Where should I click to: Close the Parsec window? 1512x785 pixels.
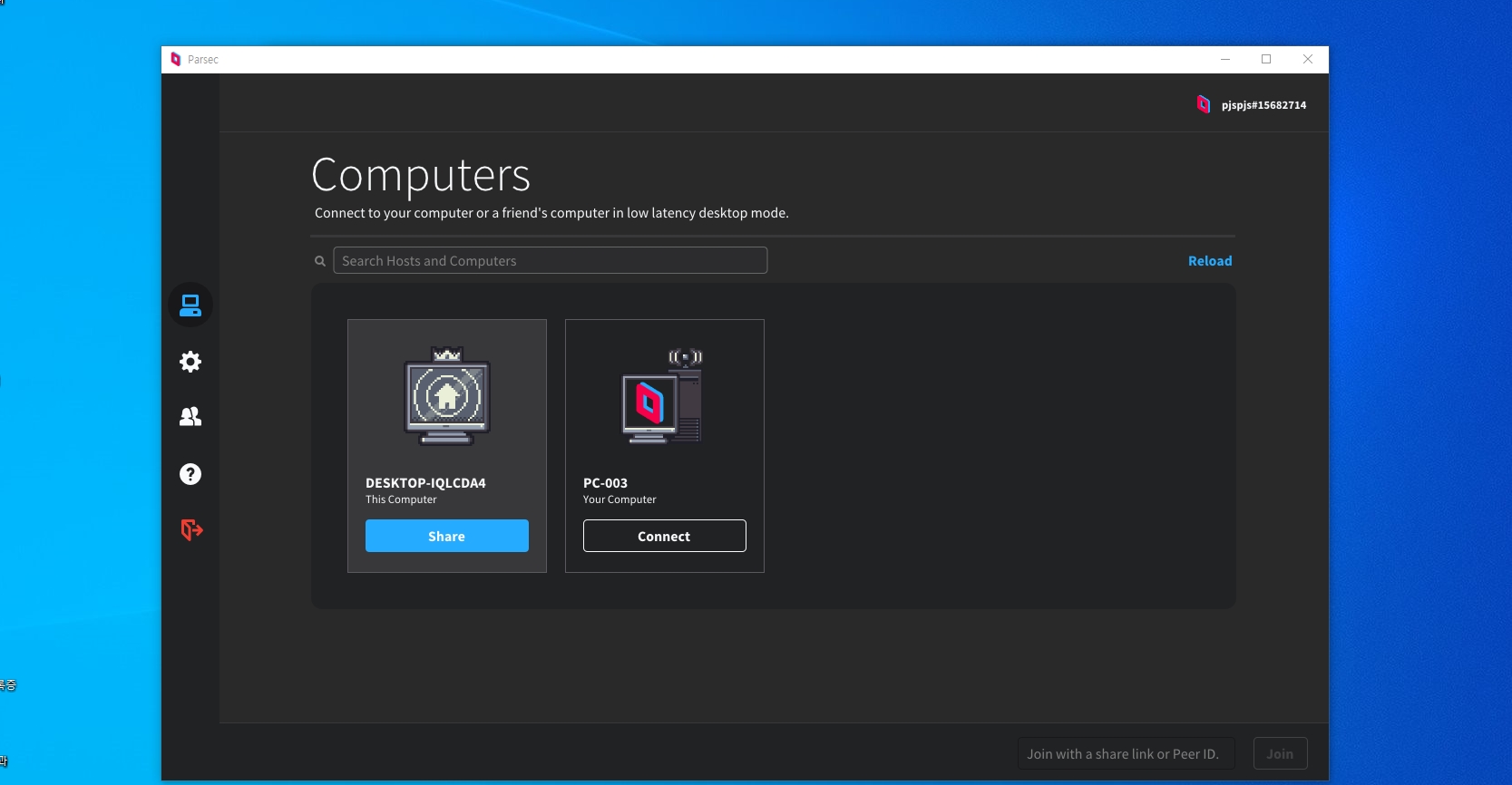click(x=1308, y=60)
